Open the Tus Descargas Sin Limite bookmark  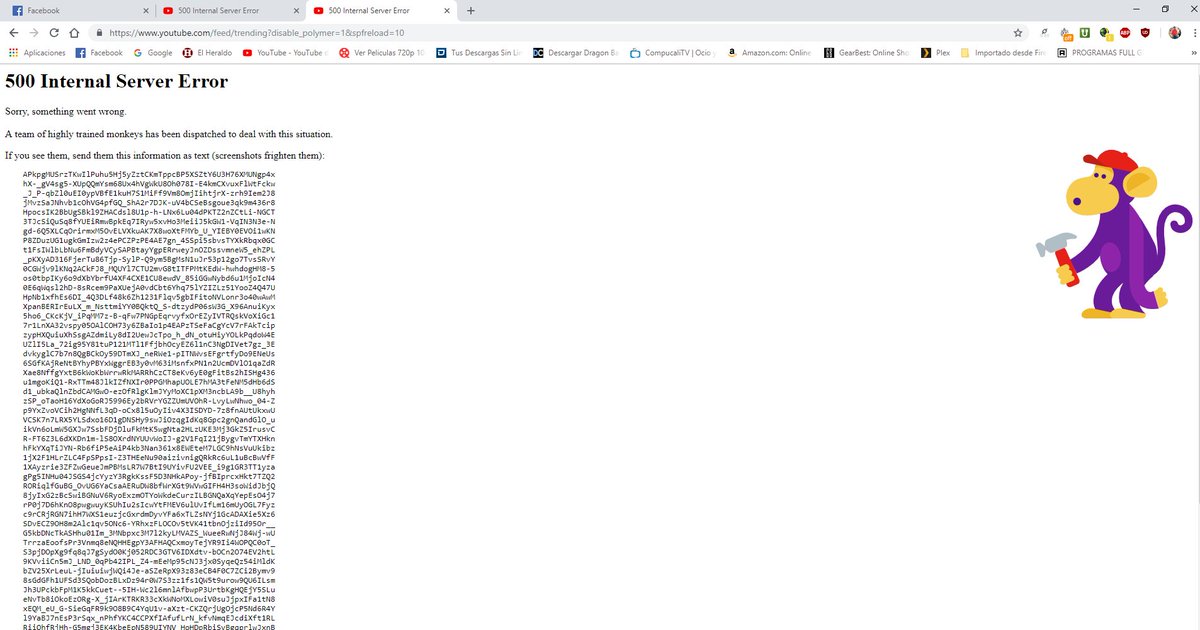coord(479,53)
